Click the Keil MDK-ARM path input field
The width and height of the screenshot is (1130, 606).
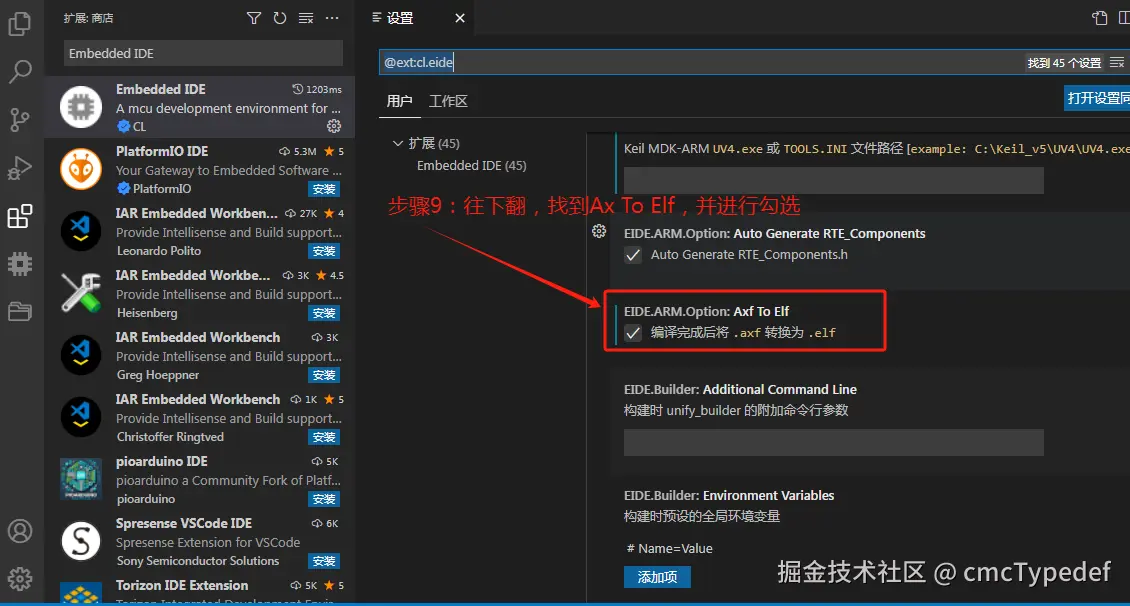(834, 180)
